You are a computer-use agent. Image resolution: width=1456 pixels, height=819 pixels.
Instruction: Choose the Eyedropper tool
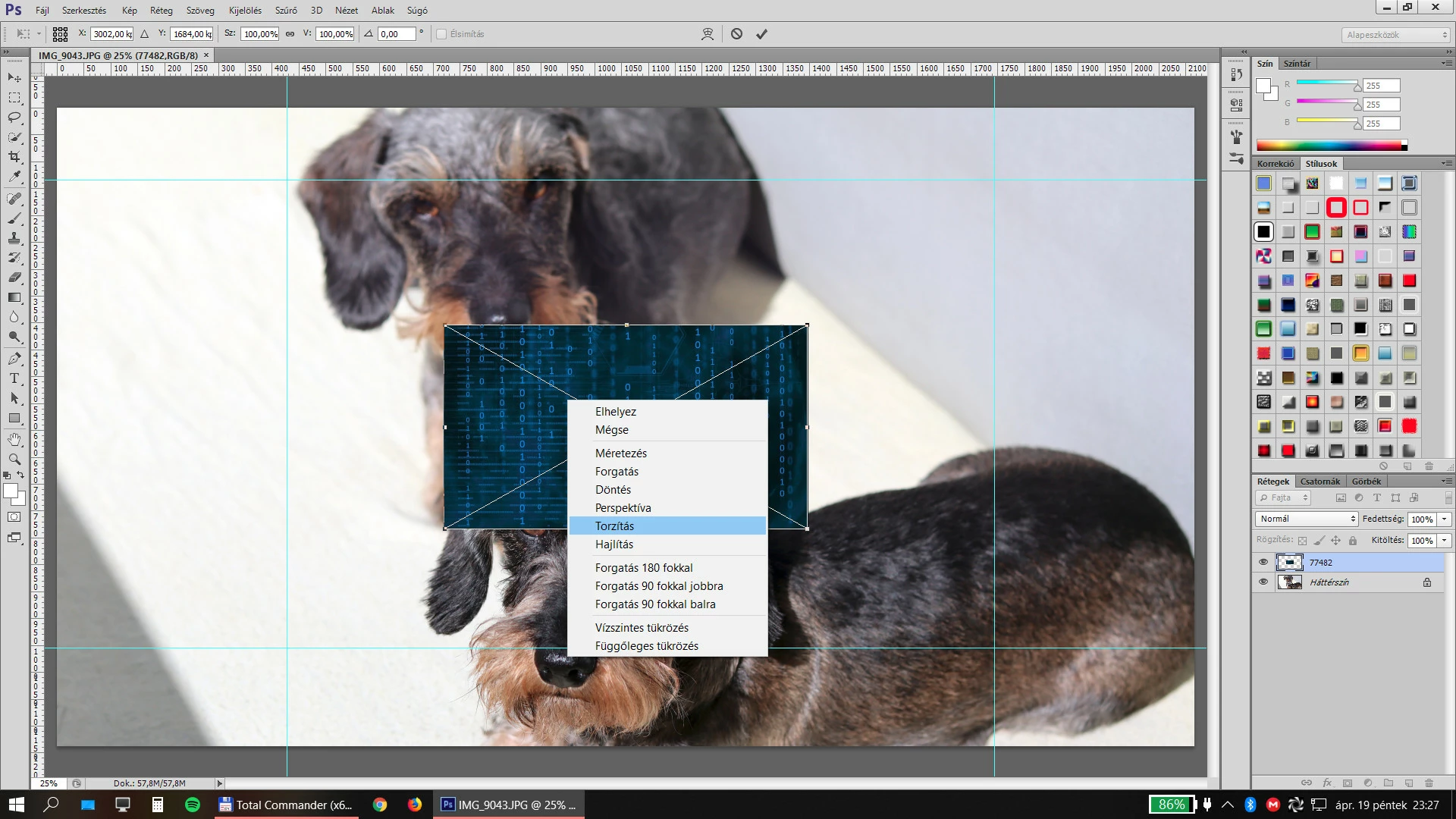14,177
